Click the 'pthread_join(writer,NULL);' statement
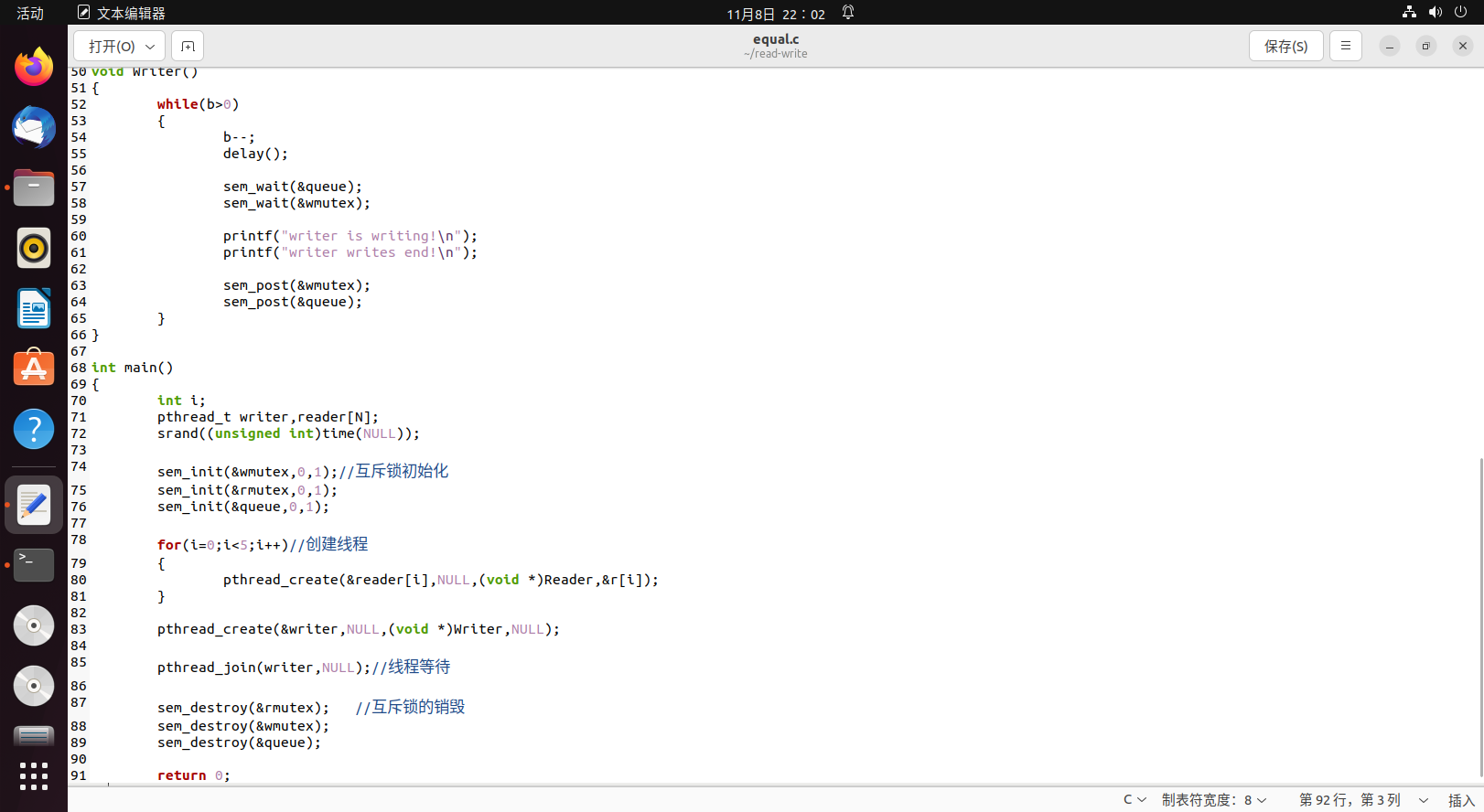 263,668
